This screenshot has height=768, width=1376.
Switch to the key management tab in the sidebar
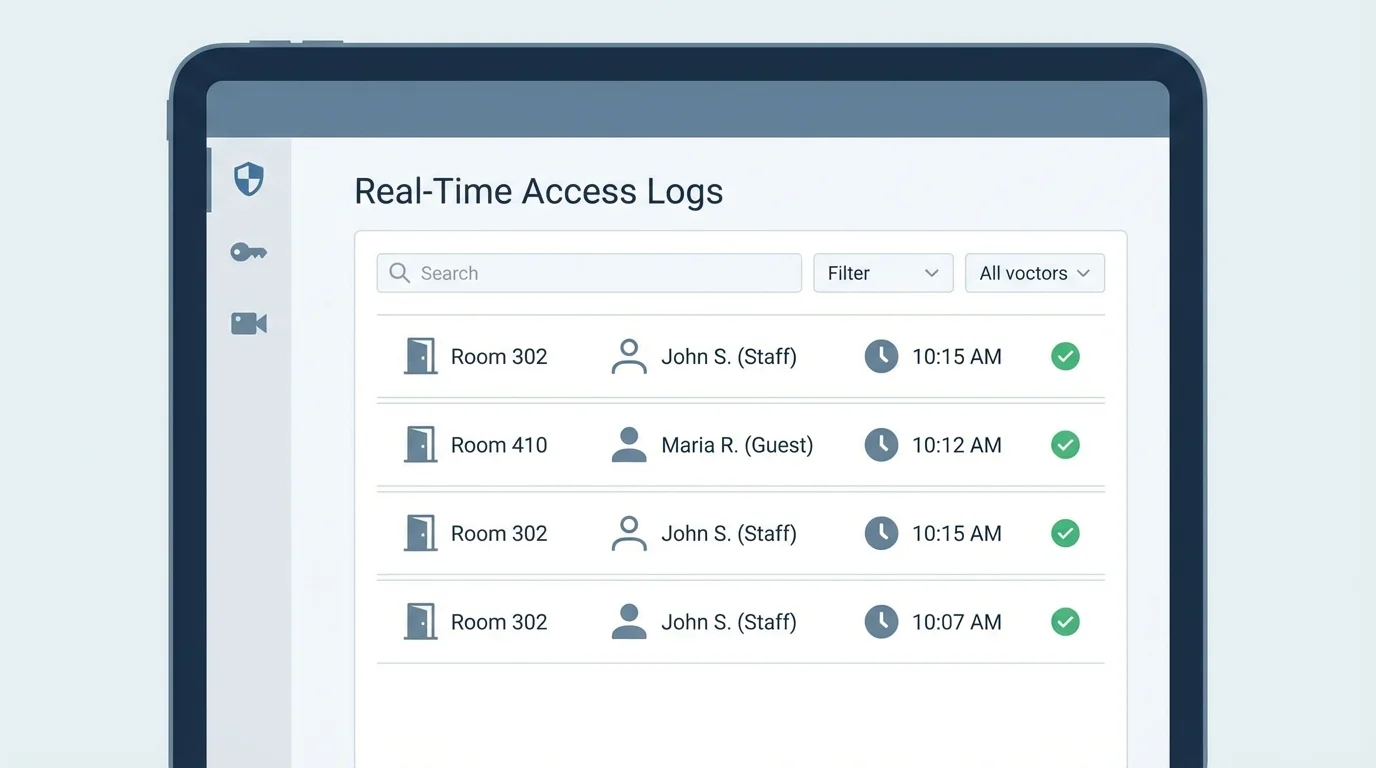(x=248, y=251)
